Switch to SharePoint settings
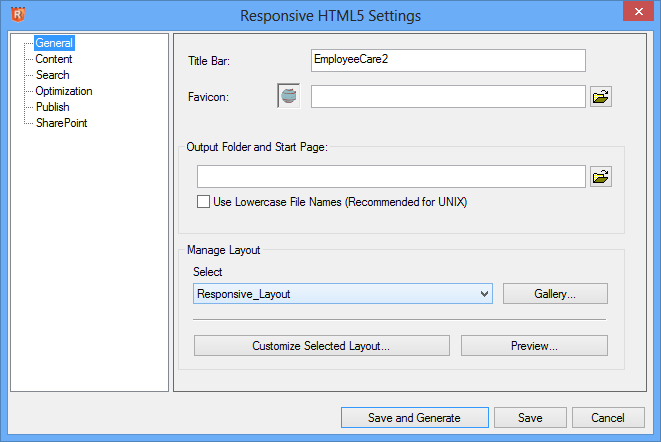 coord(62,123)
